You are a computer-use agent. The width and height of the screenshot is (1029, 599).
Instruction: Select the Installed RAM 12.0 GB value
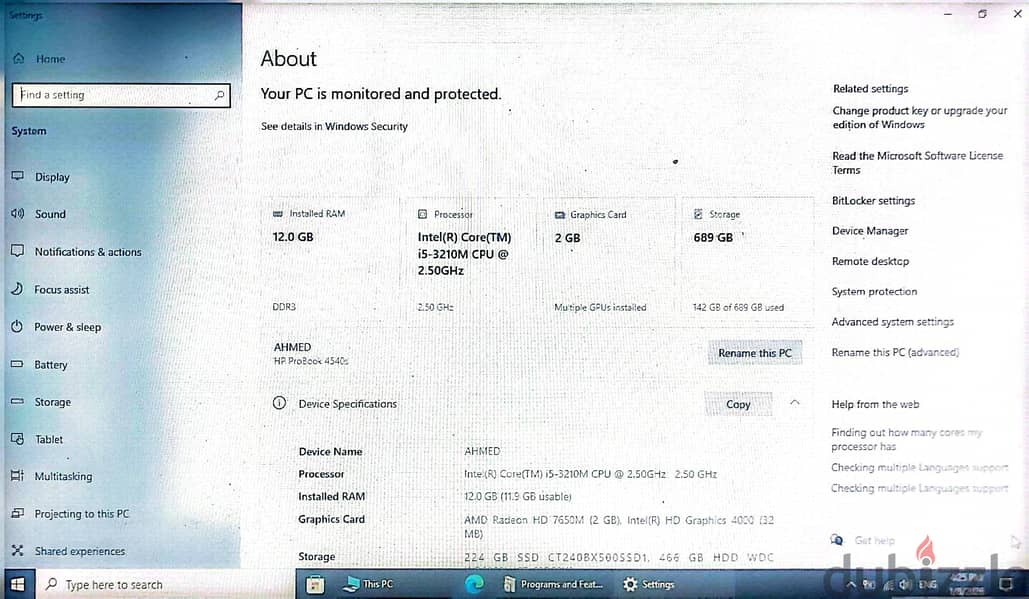point(518,497)
